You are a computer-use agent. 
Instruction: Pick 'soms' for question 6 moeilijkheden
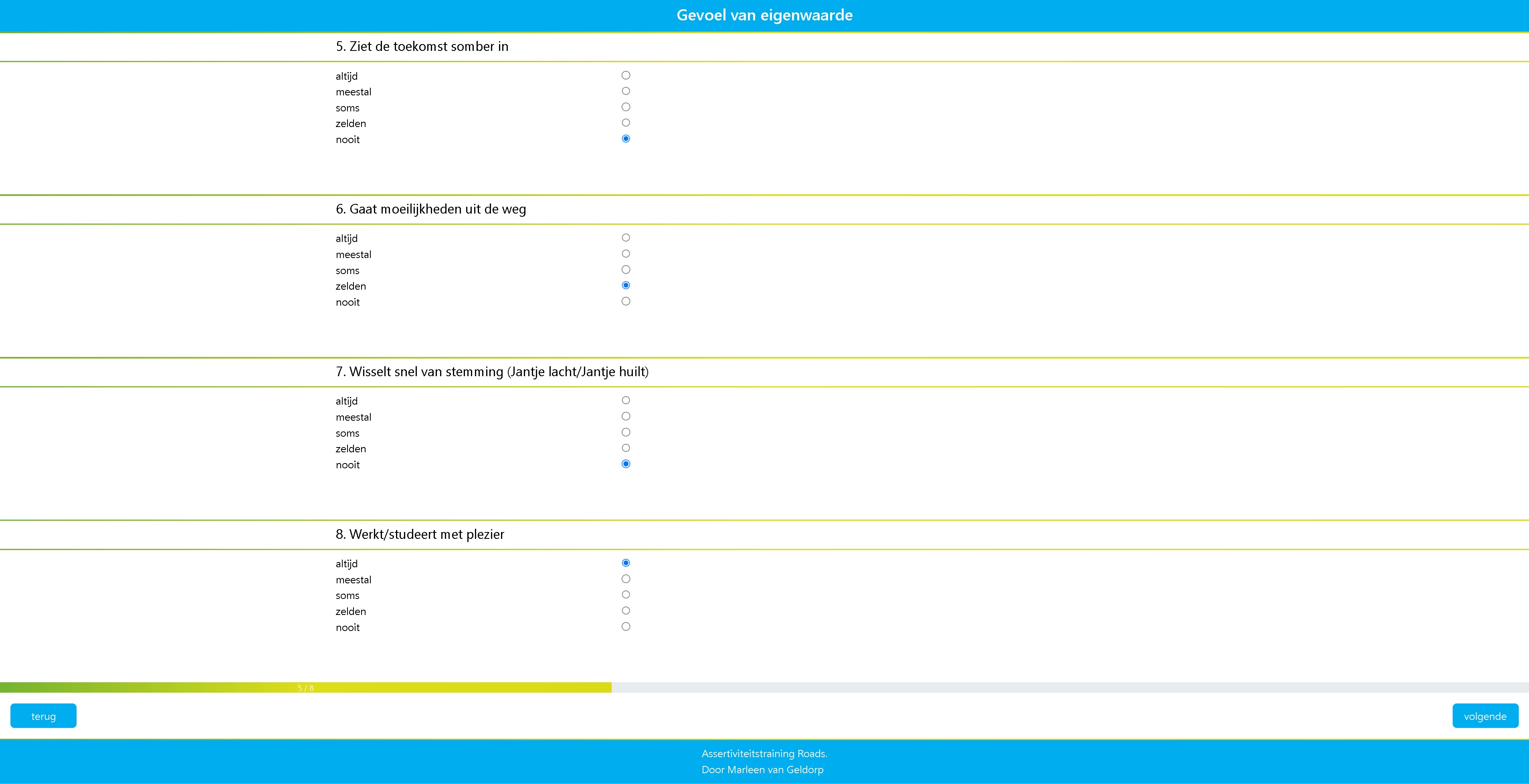pos(626,270)
